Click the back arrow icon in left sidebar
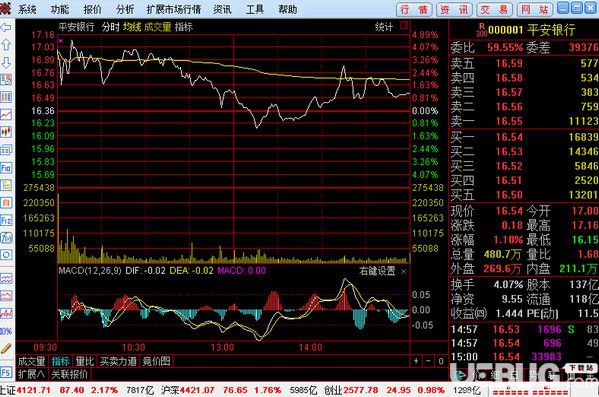The height and width of the screenshot is (397, 599). (6, 28)
